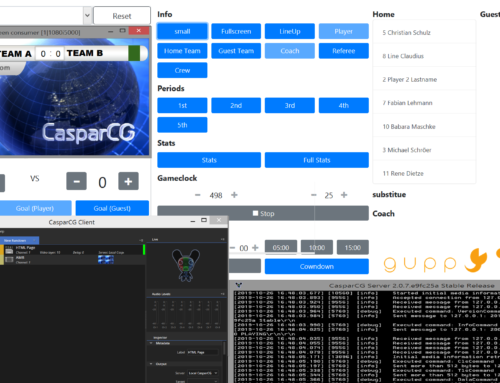500x383 pixels.
Task: Click Goal (Guest) button
Action: [112, 208]
